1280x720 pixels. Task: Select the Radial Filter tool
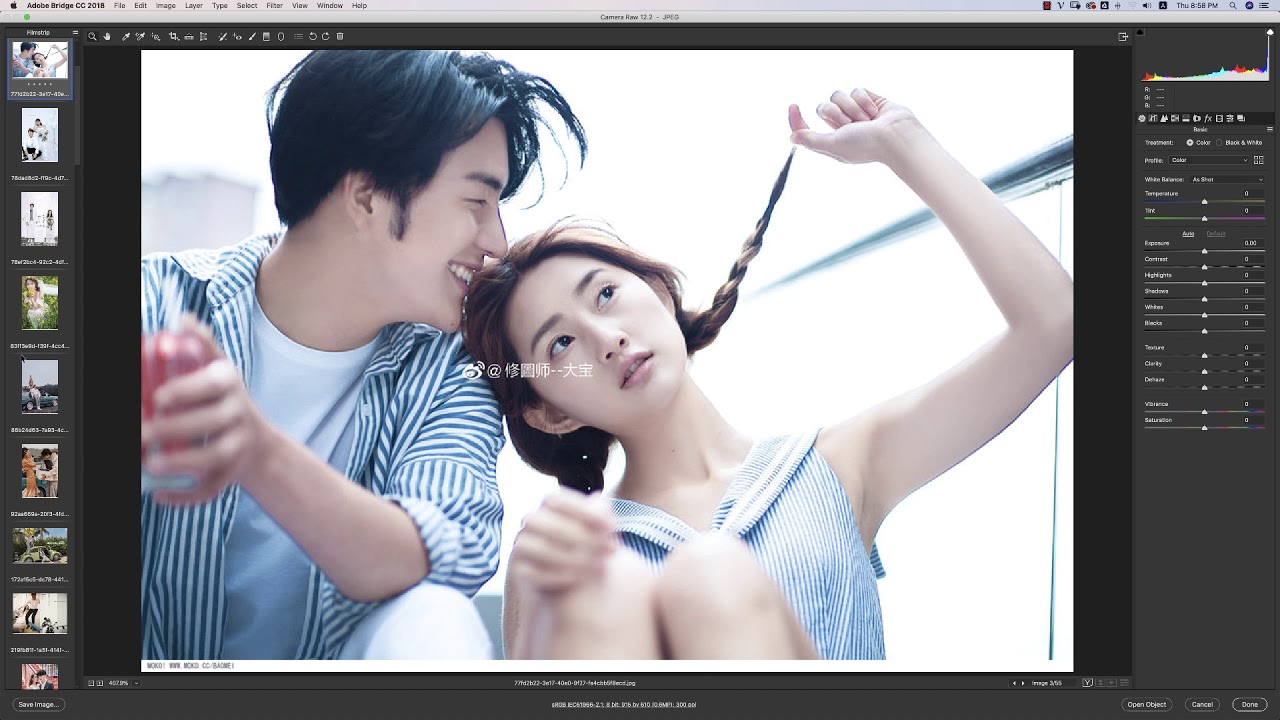click(281, 36)
